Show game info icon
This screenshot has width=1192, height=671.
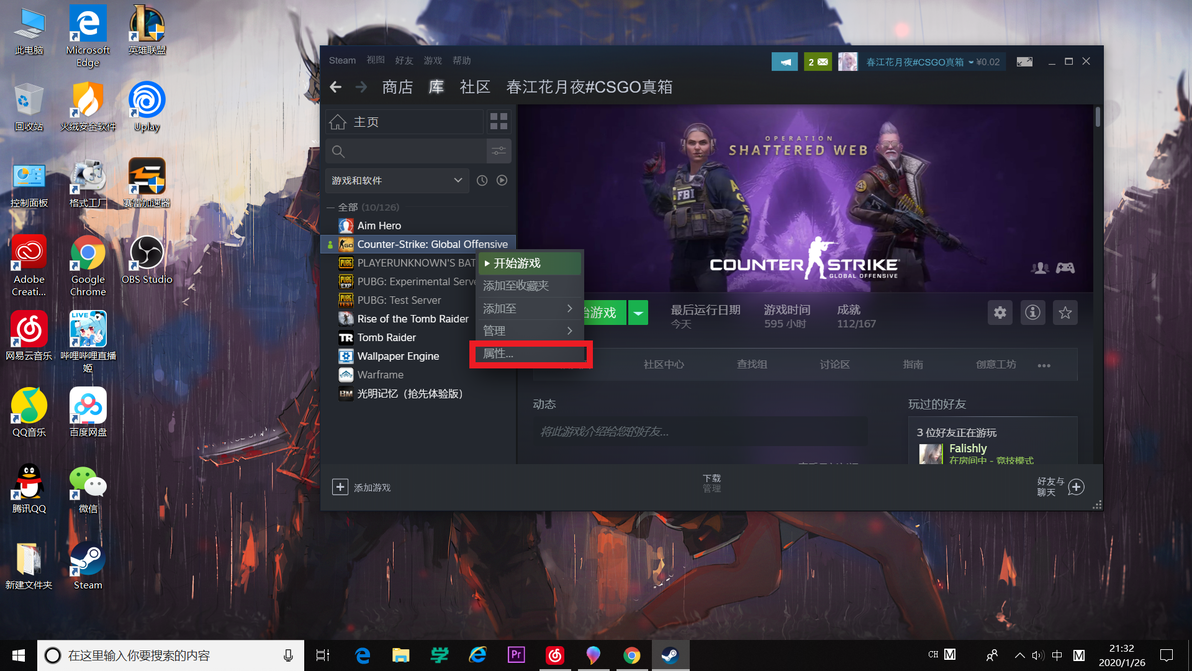pos(1032,312)
